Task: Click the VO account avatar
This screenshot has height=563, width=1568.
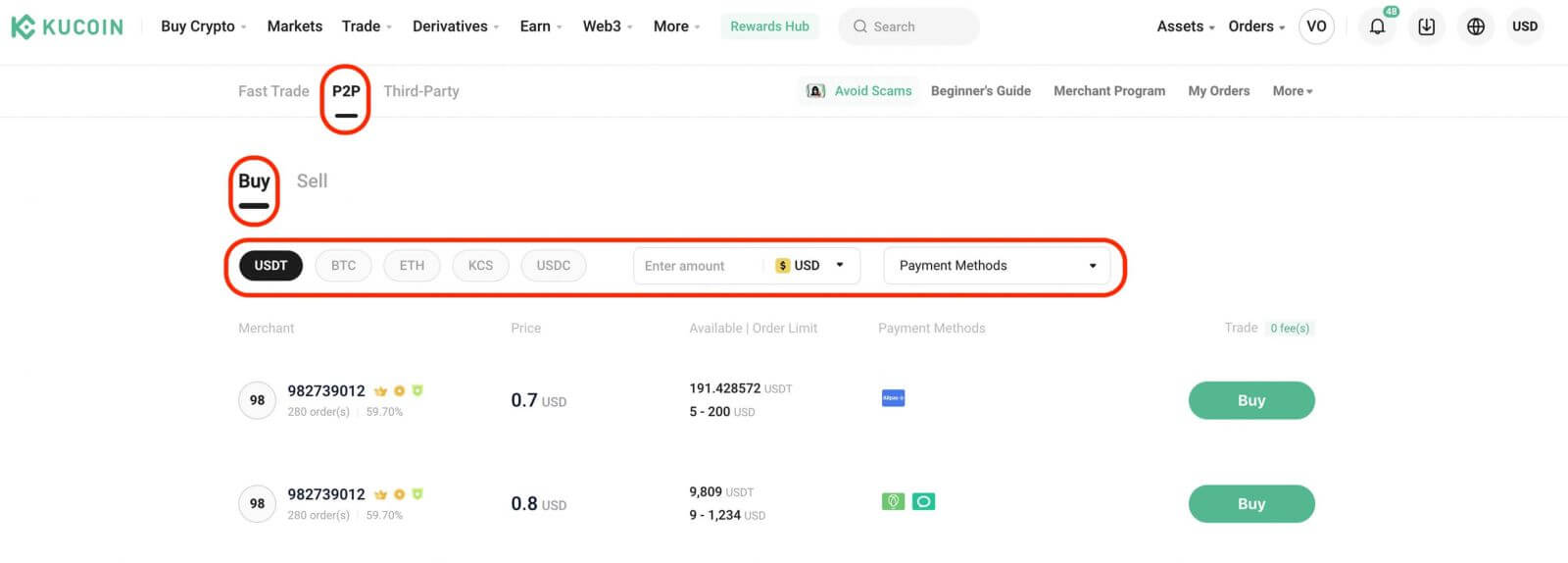Action: pyautogui.click(x=1316, y=26)
